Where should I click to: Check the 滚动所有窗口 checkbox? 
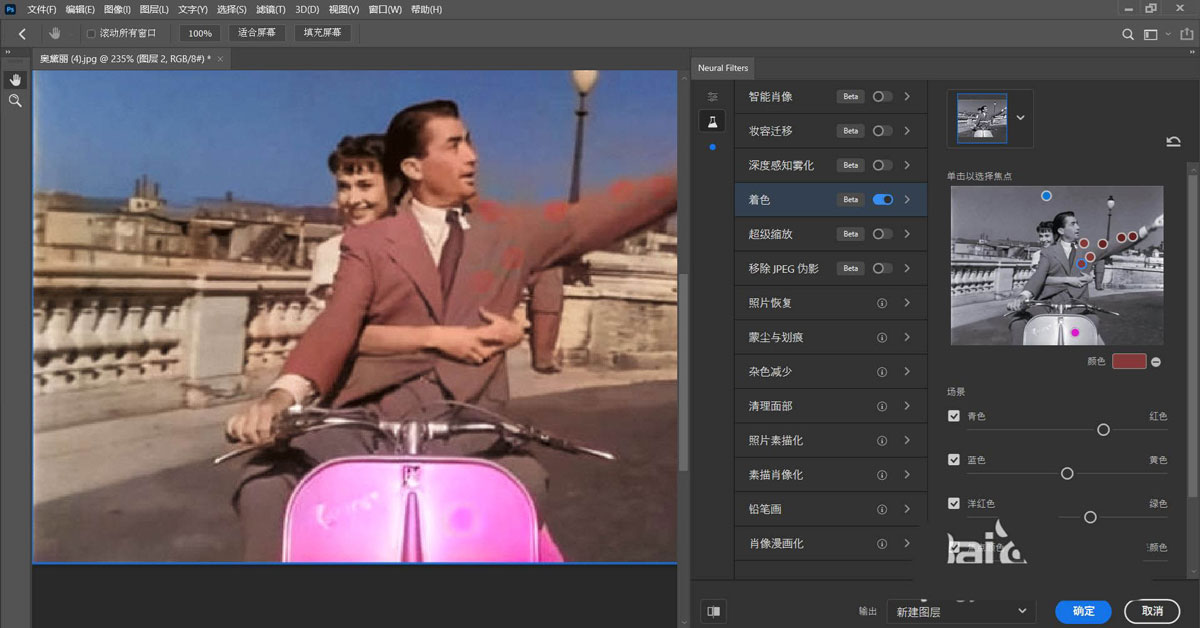91,33
